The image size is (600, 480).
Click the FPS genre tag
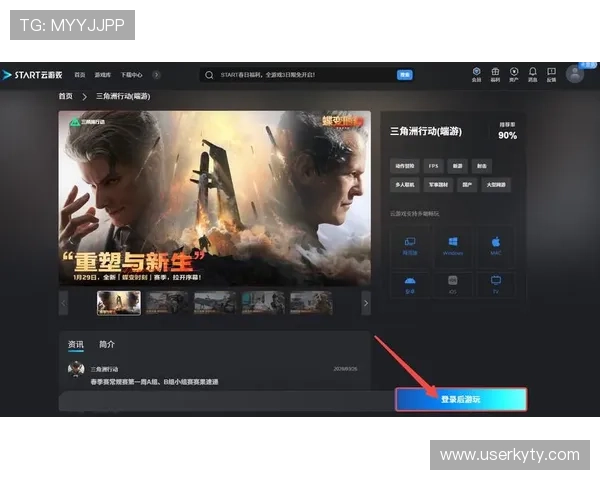click(x=434, y=166)
